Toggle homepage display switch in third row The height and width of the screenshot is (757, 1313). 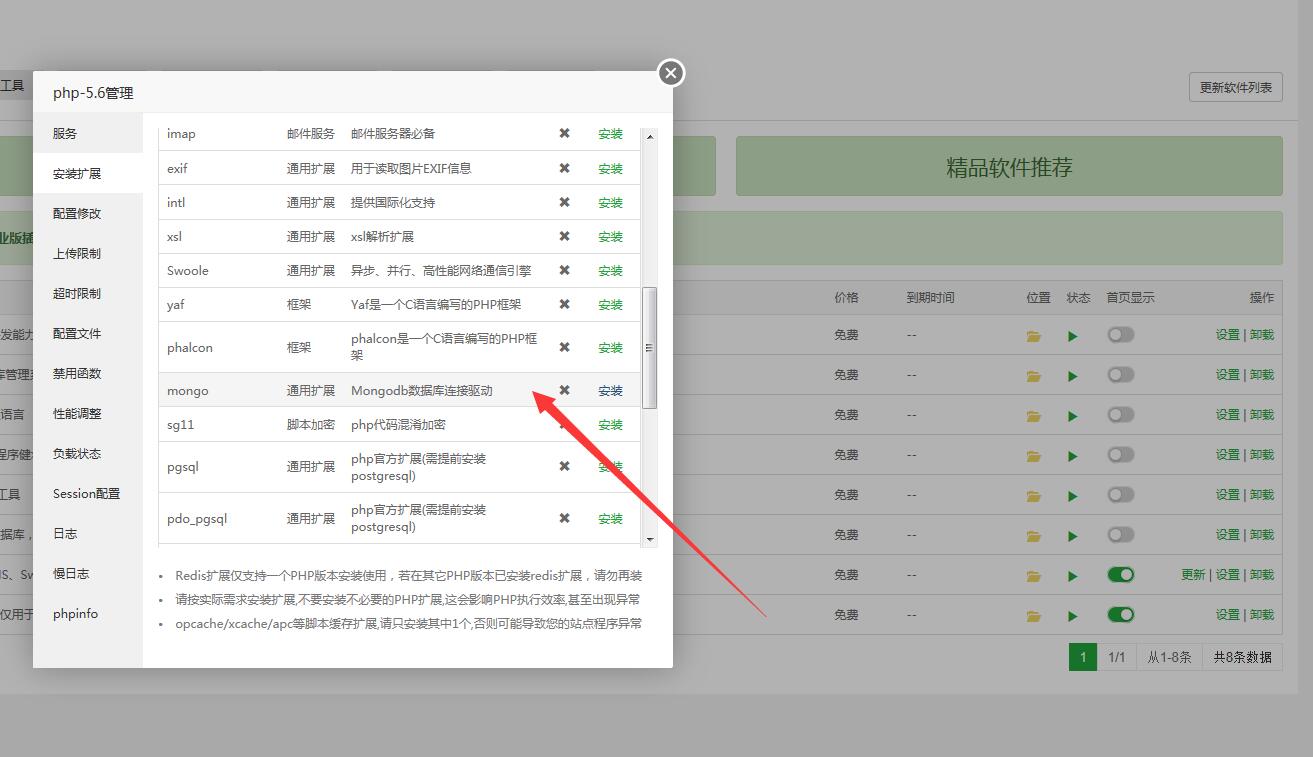click(x=1120, y=415)
